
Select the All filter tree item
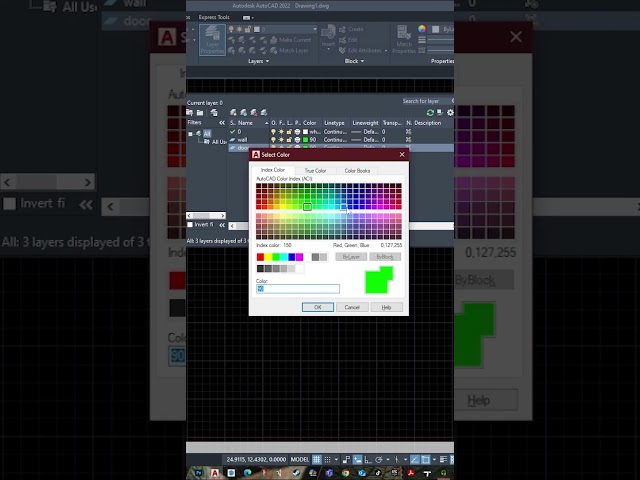[207, 133]
